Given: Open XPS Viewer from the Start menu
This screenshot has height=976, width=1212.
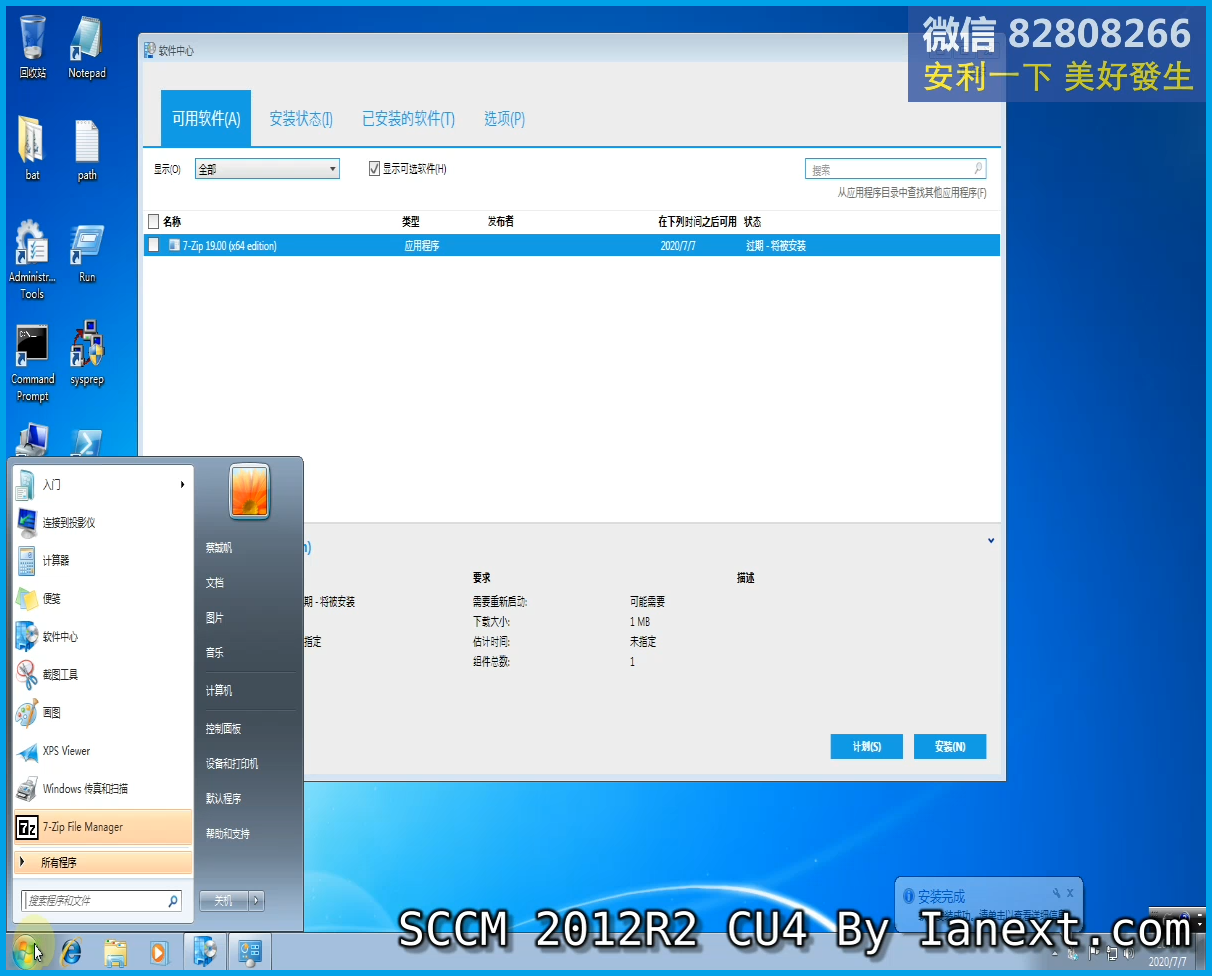Looking at the screenshot, I should [x=102, y=750].
